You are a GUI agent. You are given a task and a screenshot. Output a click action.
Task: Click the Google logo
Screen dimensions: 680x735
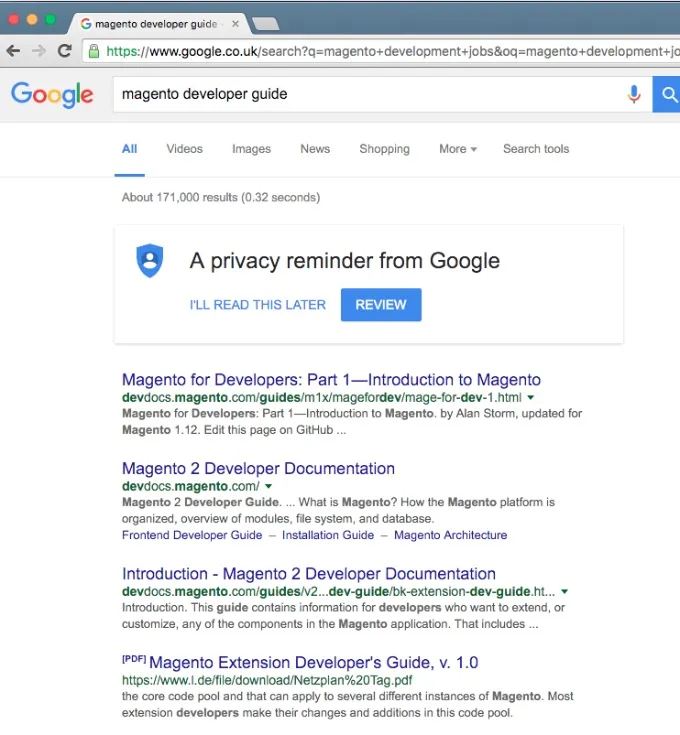[52, 95]
